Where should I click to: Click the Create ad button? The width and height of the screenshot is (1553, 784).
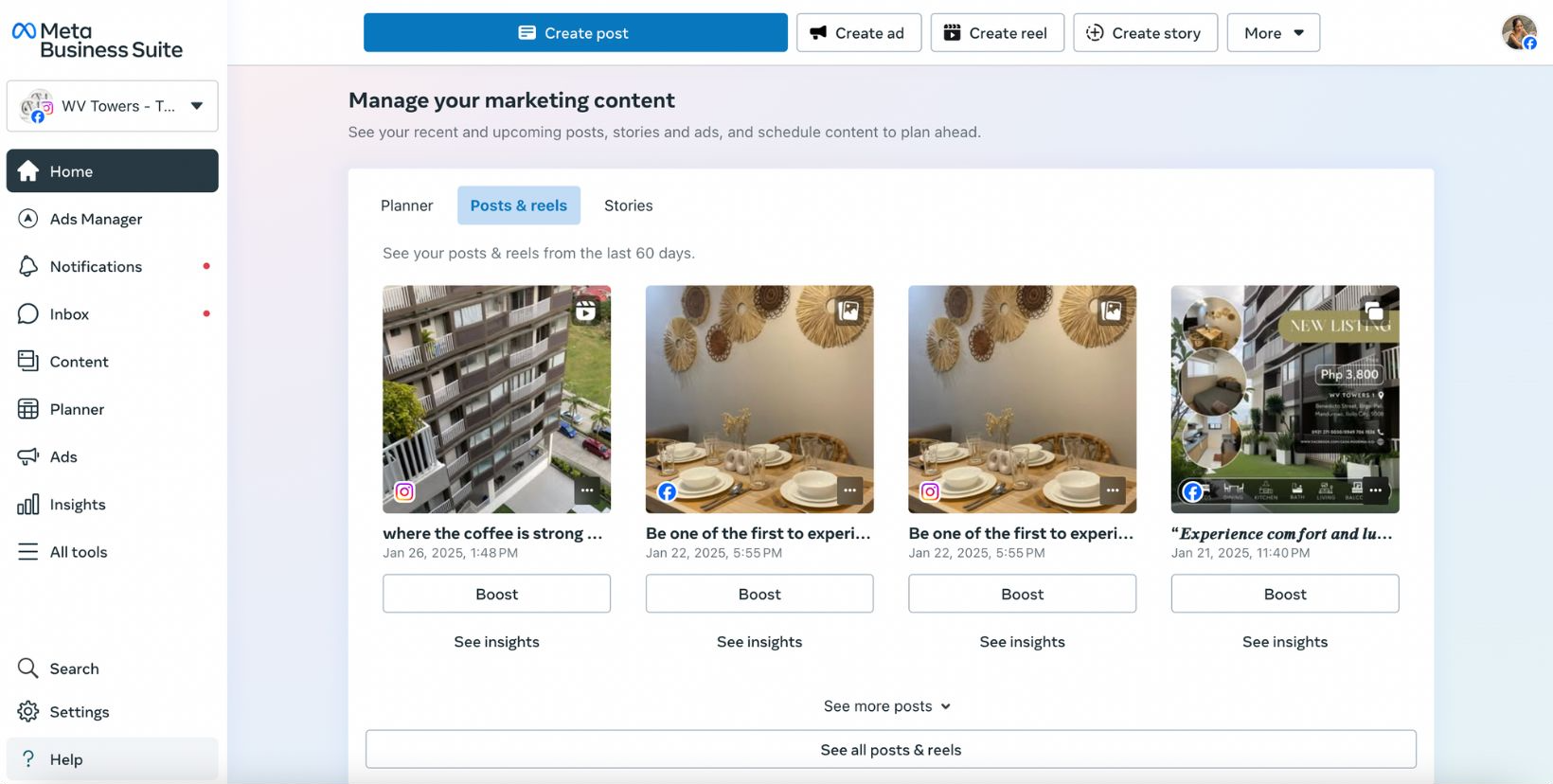tap(859, 32)
